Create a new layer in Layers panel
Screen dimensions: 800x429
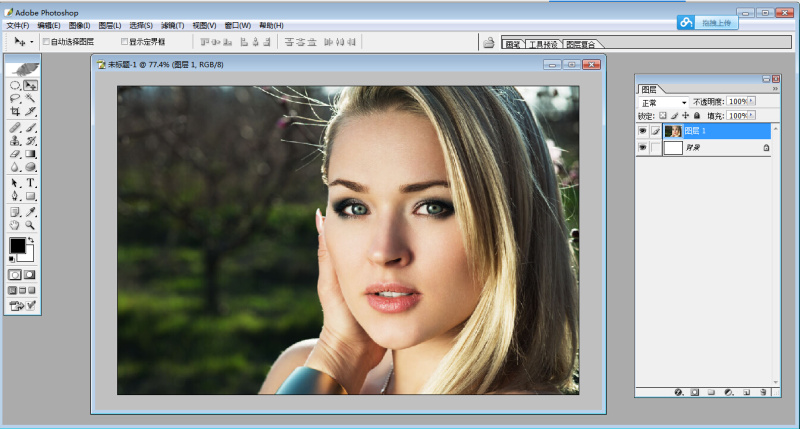[746, 392]
